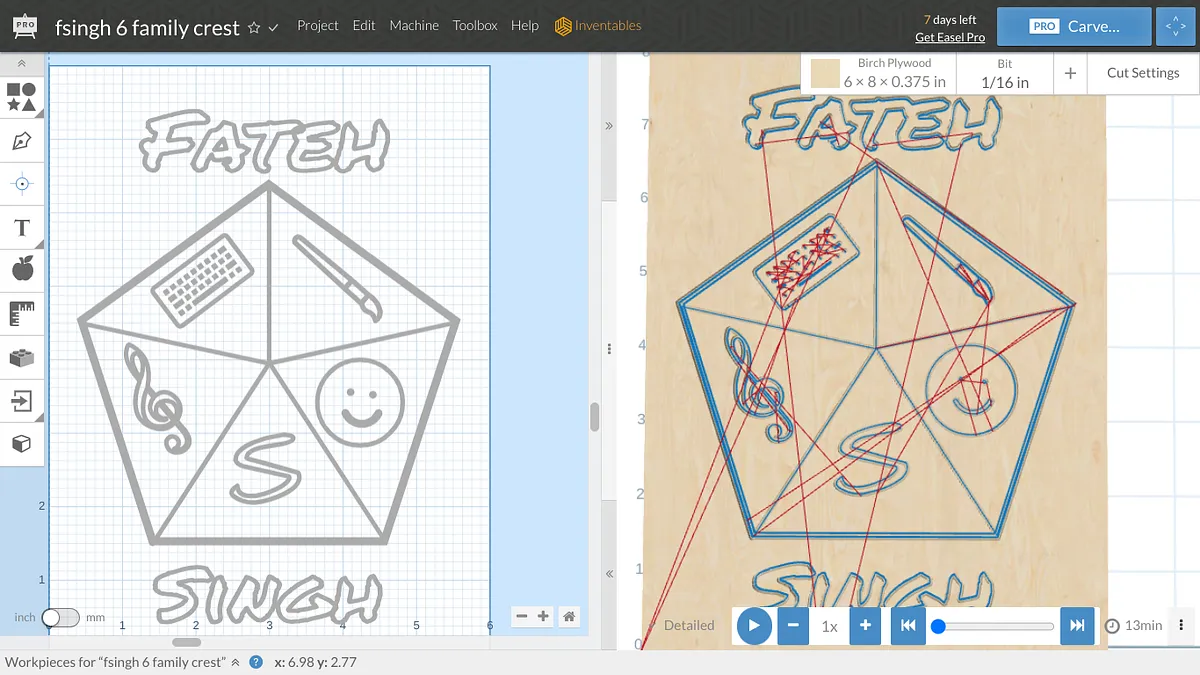
Task: Open the three-dot preview options menu
Action: pos(1181,625)
